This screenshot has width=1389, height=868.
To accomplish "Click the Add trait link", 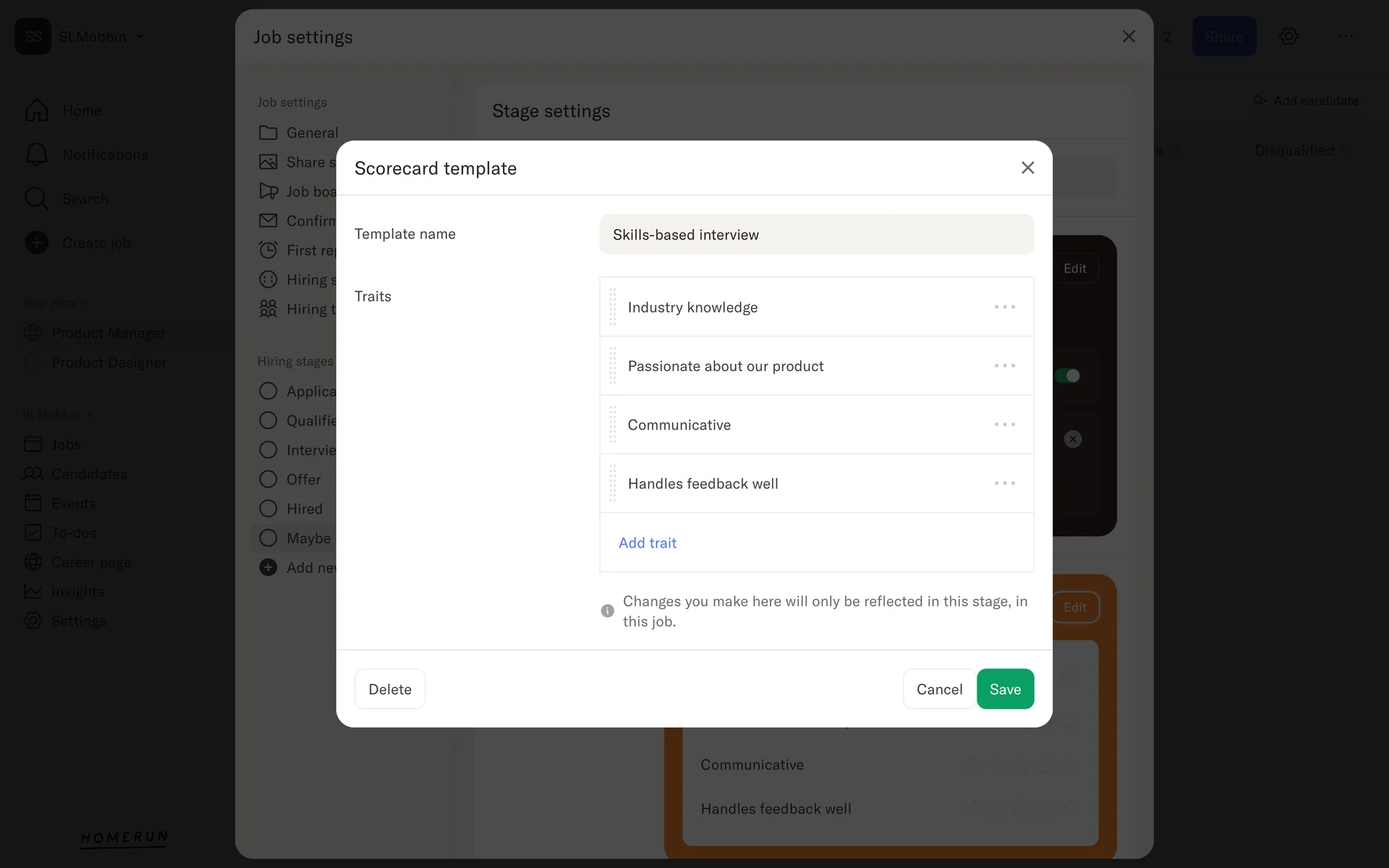I will coord(647,543).
